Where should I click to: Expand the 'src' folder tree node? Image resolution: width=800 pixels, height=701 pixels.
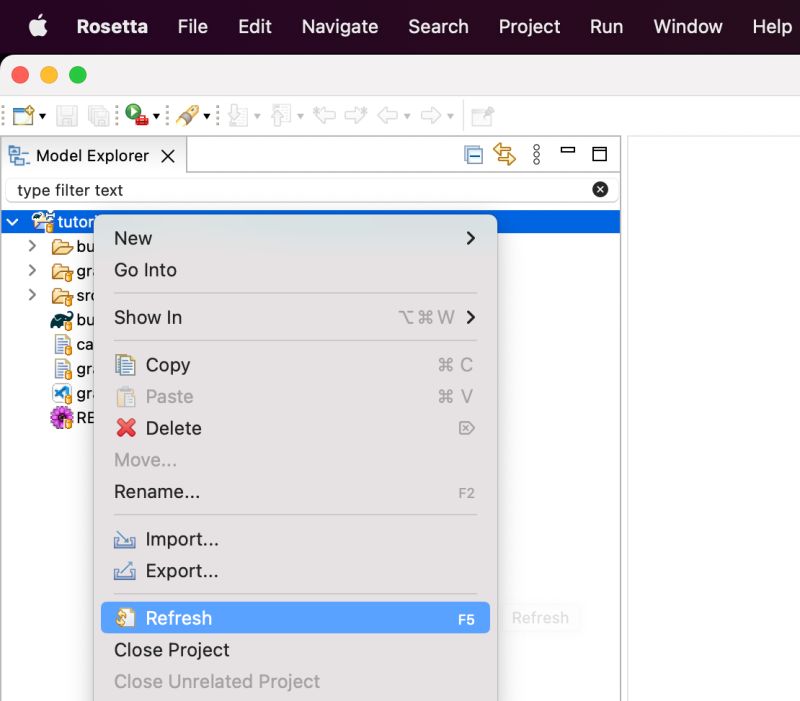pos(32,294)
